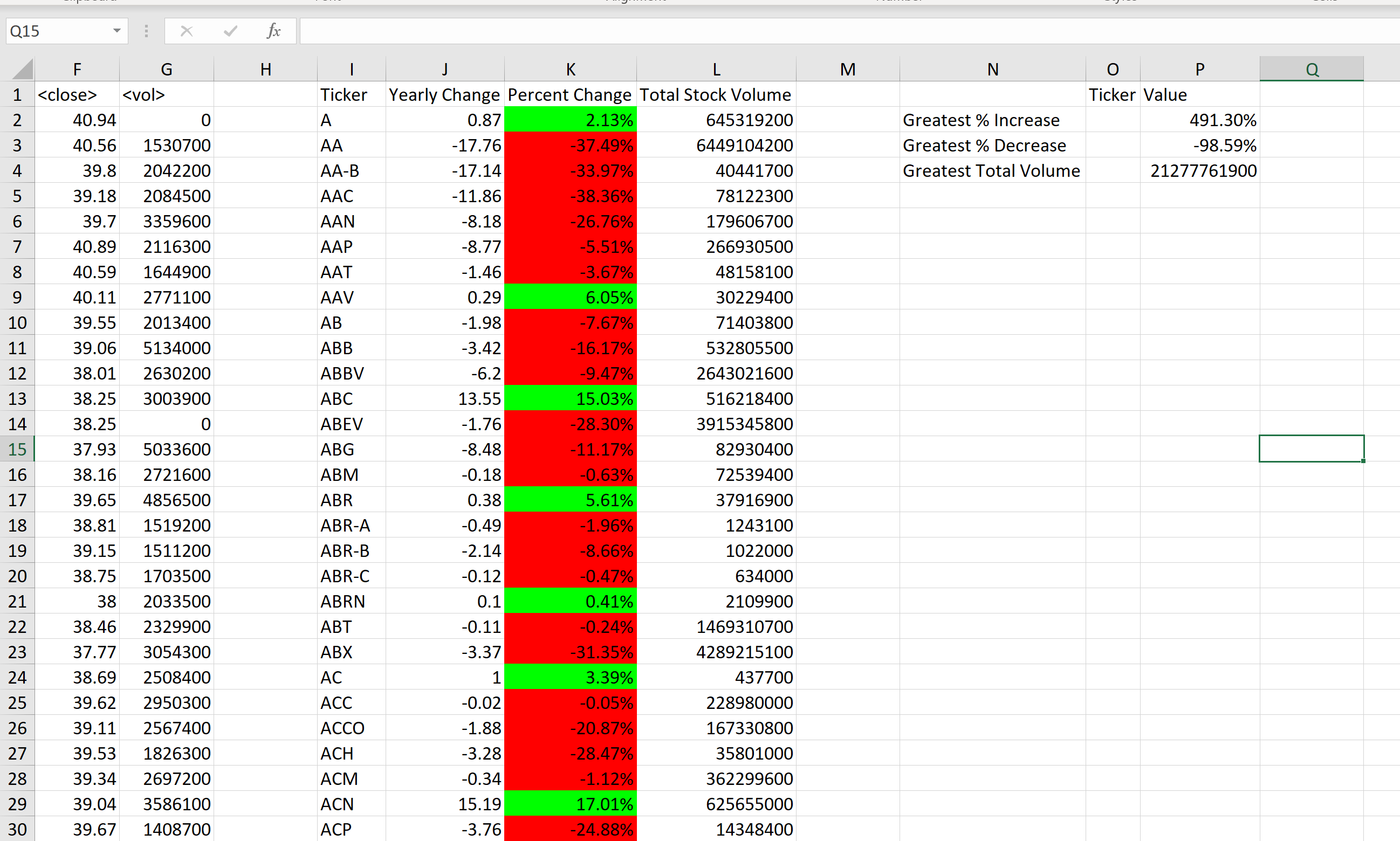Select column Q header
Image resolution: width=1400 pixels, height=841 pixels.
(1312, 69)
